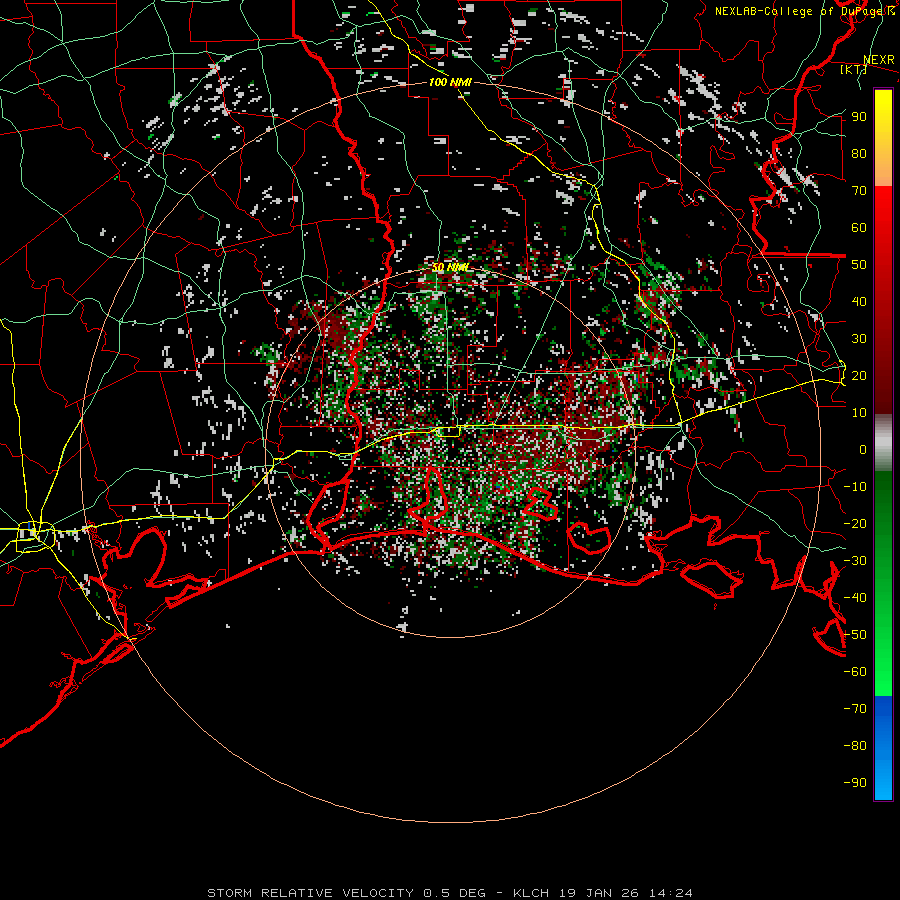Click the 20 value on the velocity scale
This screenshot has width=900, height=900.
pyautogui.click(x=859, y=375)
